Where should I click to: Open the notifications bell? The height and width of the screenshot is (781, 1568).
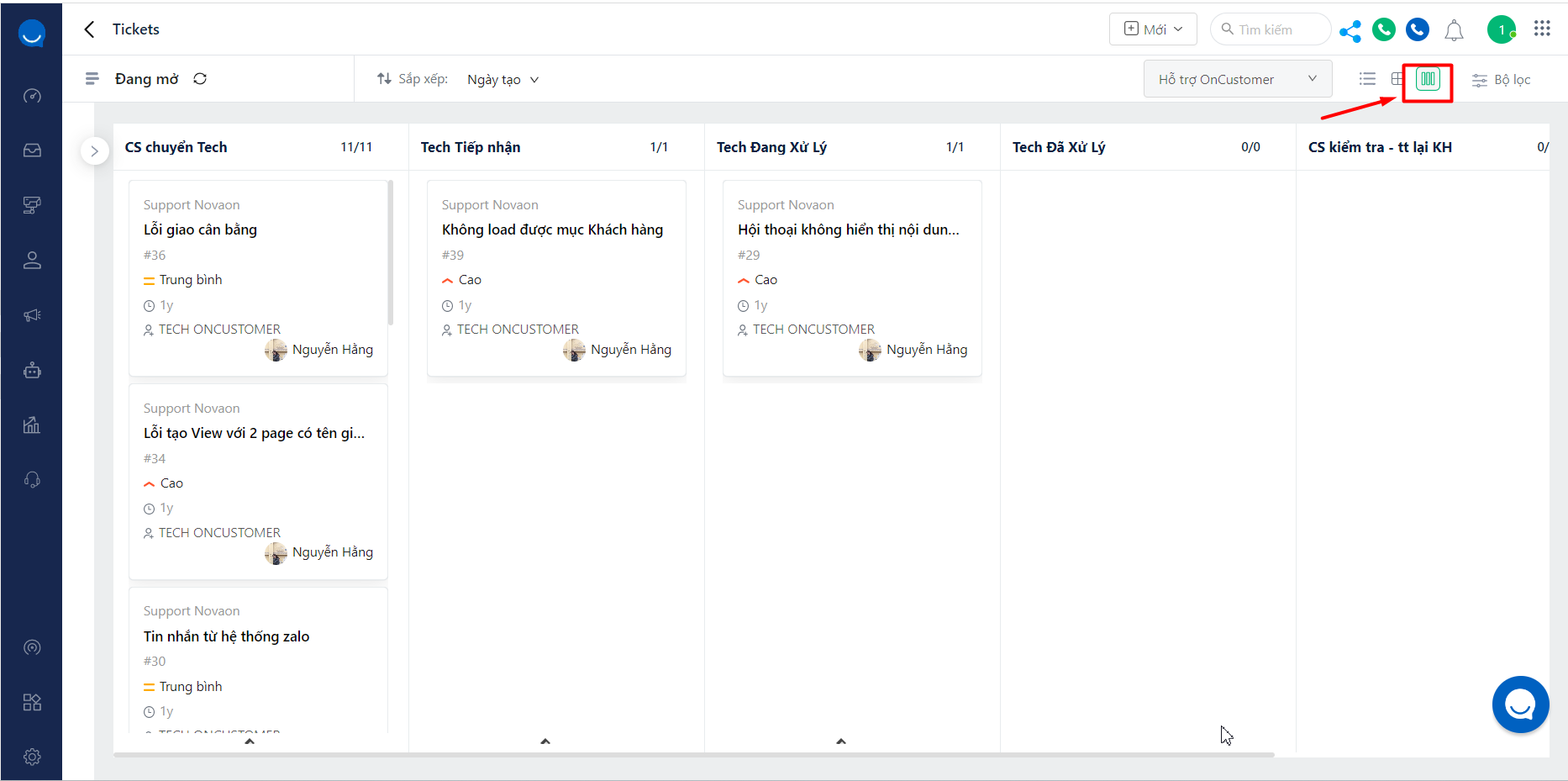pyautogui.click(x=1454, y=31)
